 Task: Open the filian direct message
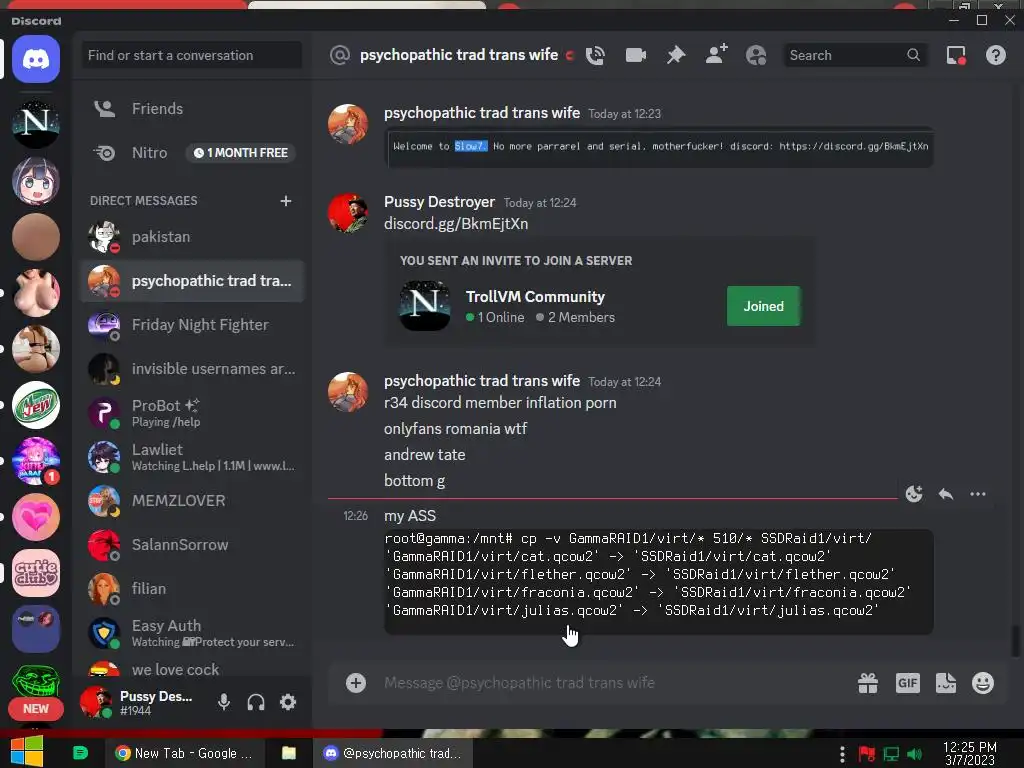pyautogui.click(x=192, y=589)
